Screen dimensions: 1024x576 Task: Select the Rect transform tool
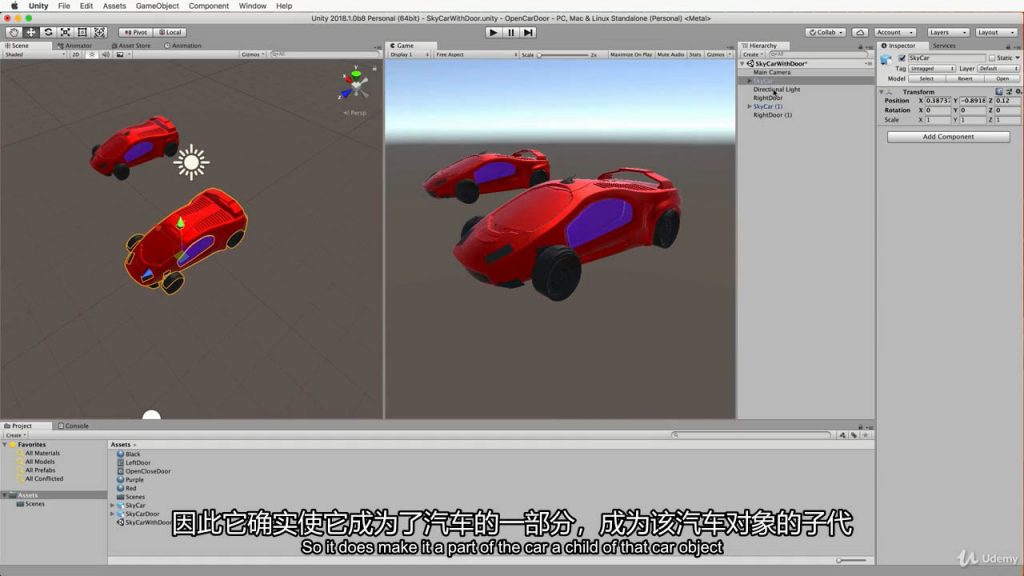coord(82,32)
